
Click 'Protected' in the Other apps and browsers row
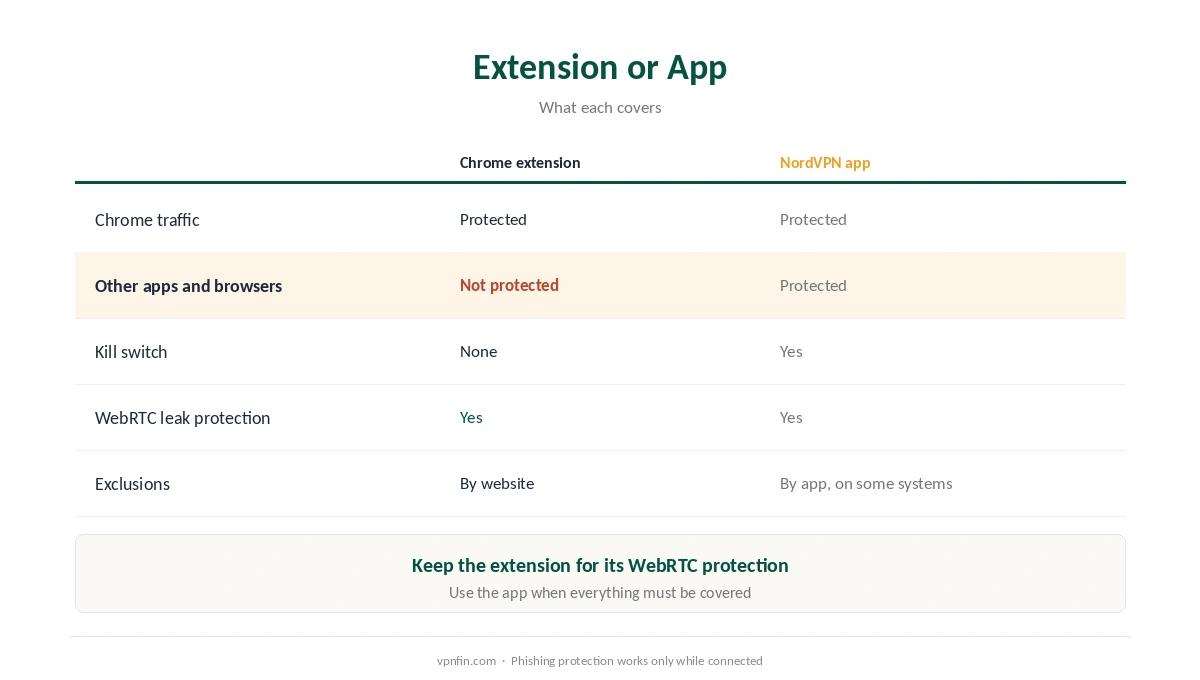[813, 286]
